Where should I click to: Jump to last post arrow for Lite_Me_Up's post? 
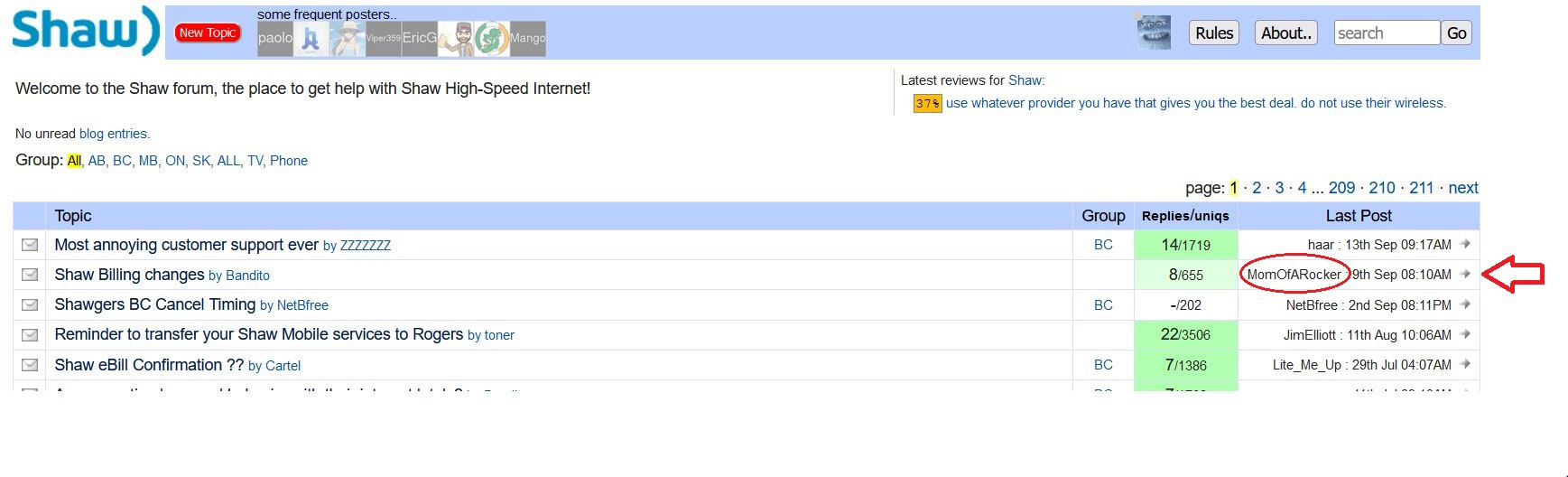pyautogui.click(x=1465, y=364)
